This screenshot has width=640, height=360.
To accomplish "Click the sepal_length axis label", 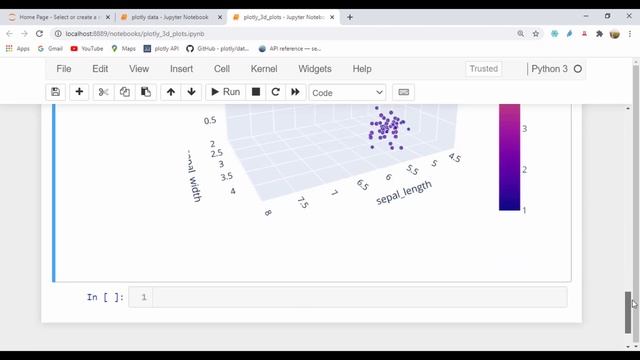I will point(403,193).
